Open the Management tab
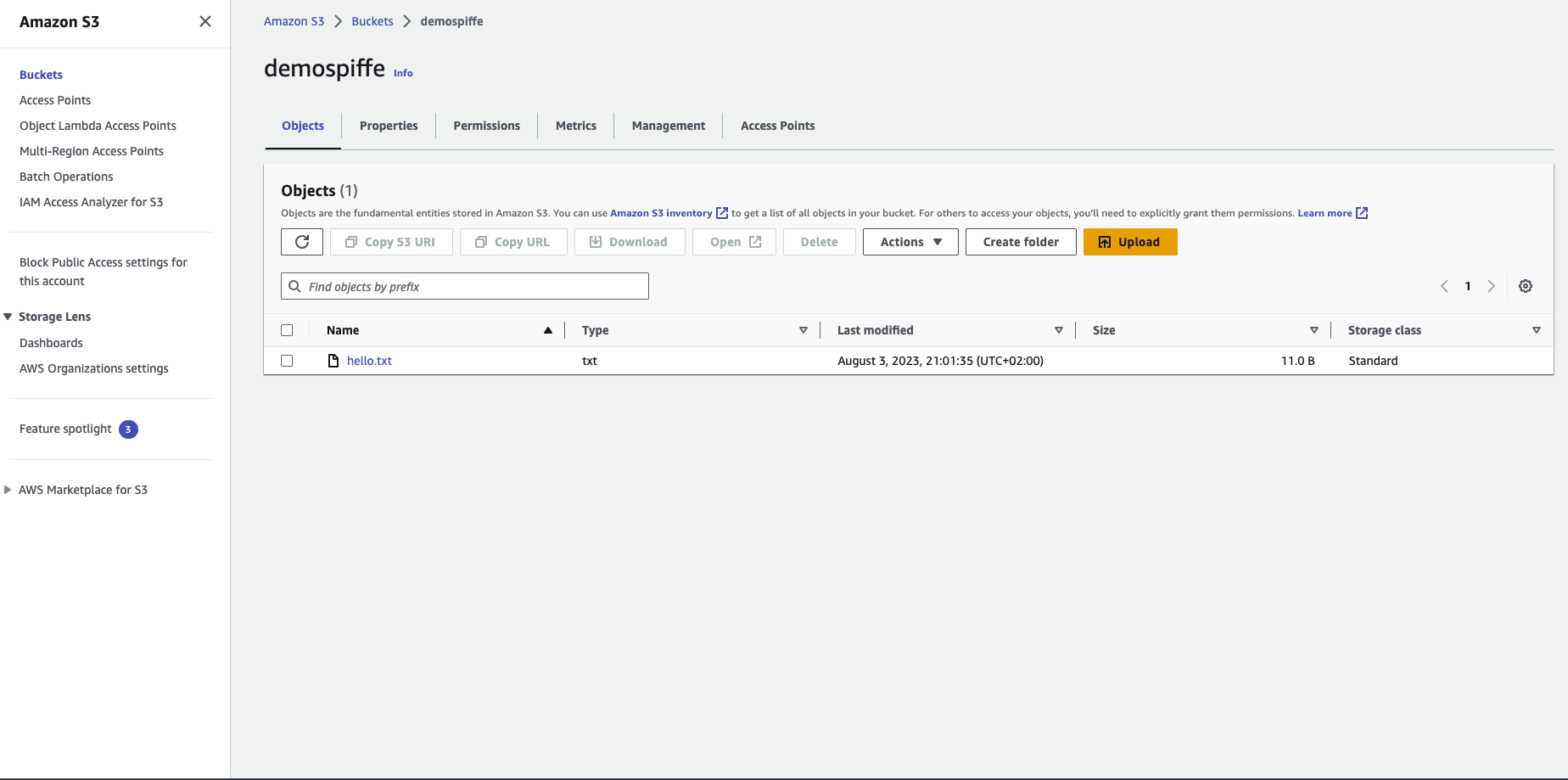This screenshot has width=1568, height=780. point(669,126)
